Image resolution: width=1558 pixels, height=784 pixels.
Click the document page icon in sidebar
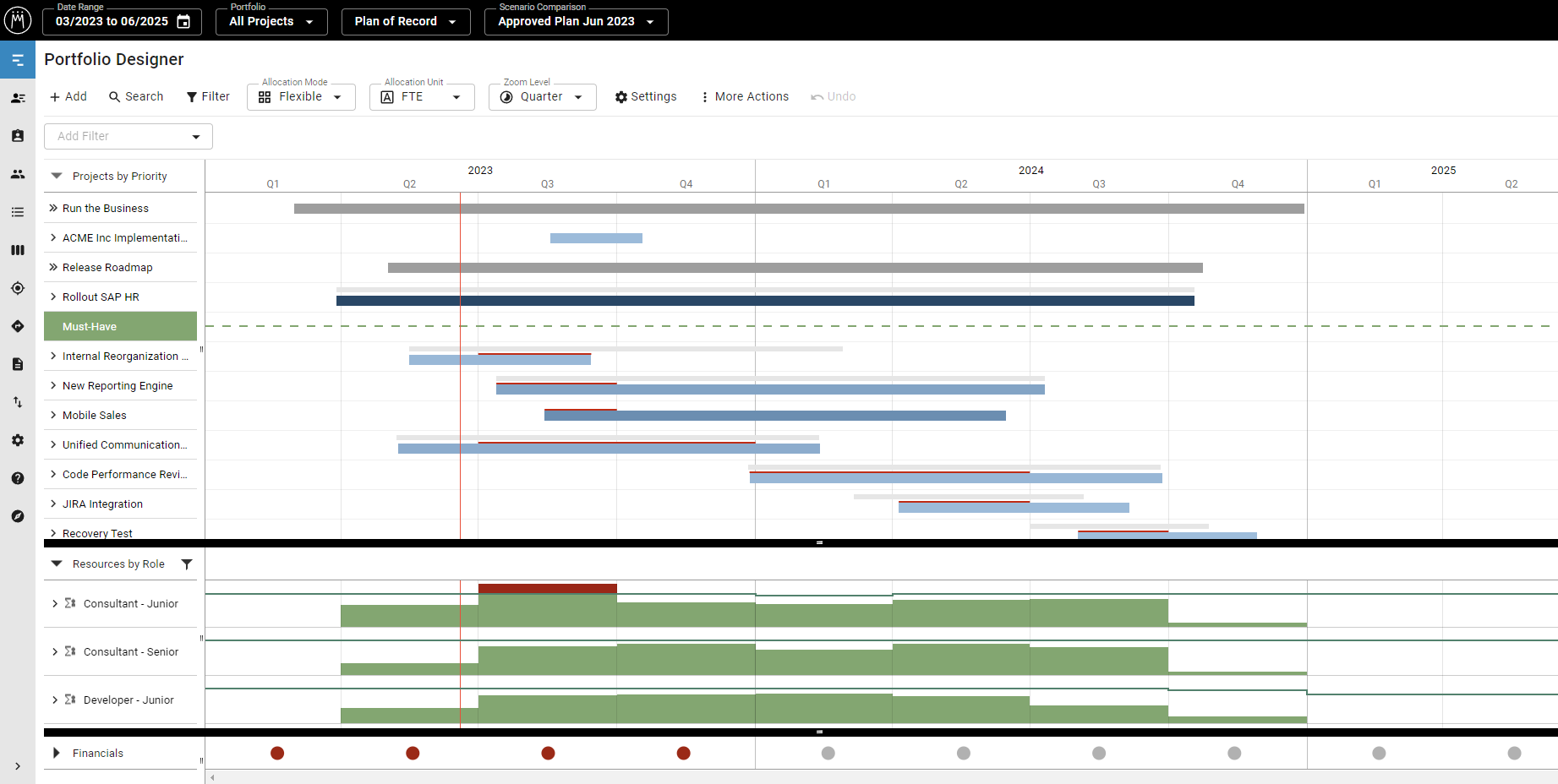tap(18, 364)
